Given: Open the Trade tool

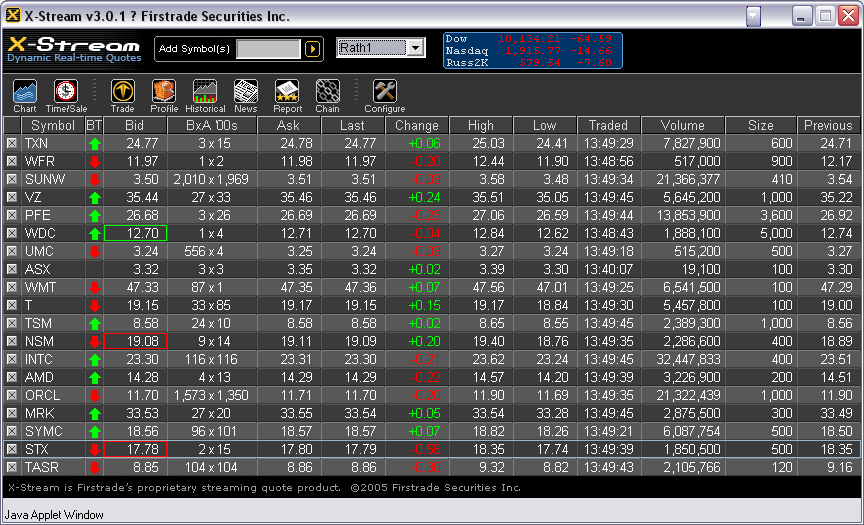Looking at the screenshot, I should click(x=122, y=96).
